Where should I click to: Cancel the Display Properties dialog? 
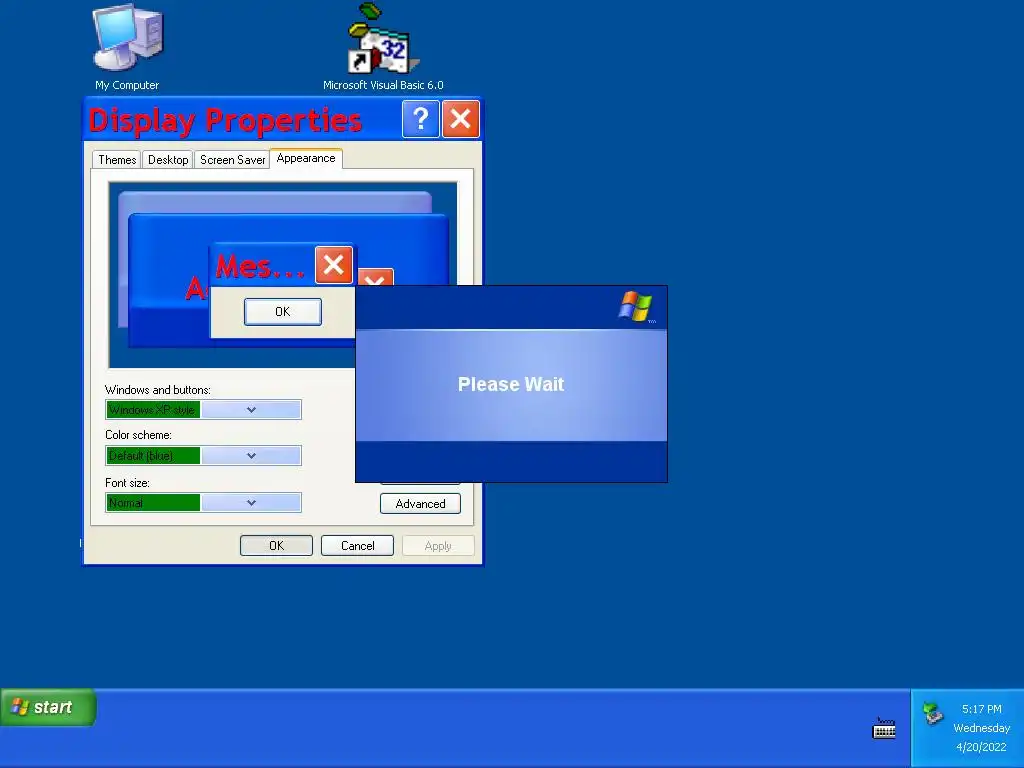click(x=357, y=546)
